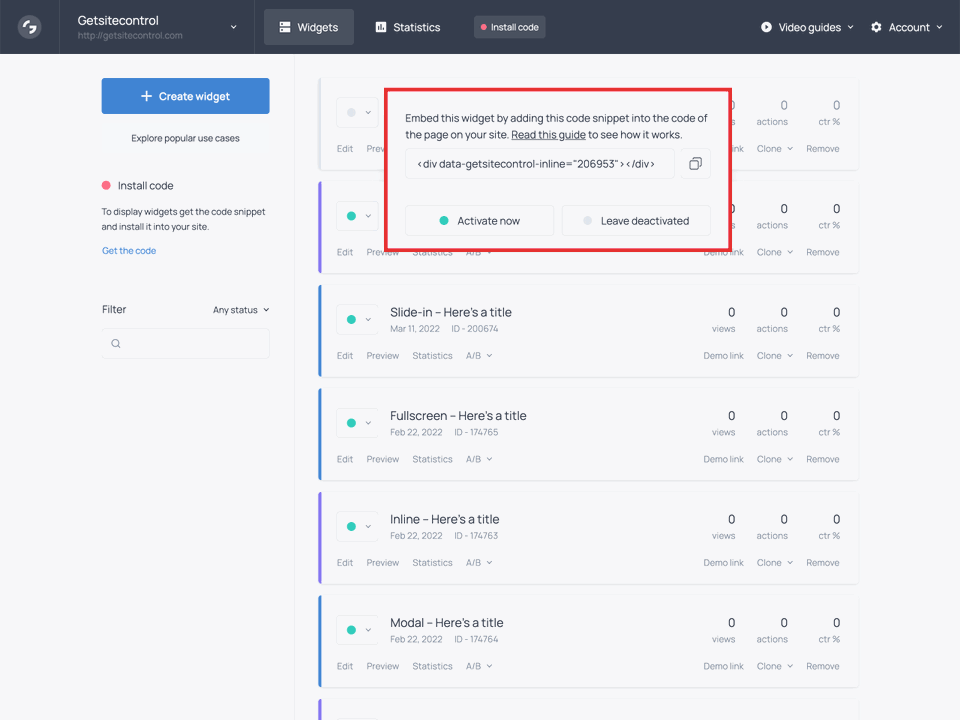Open the Any status filter dropdown
This screenshot has width=960, height=720.
pyautogui.click(x=241, y=309)
